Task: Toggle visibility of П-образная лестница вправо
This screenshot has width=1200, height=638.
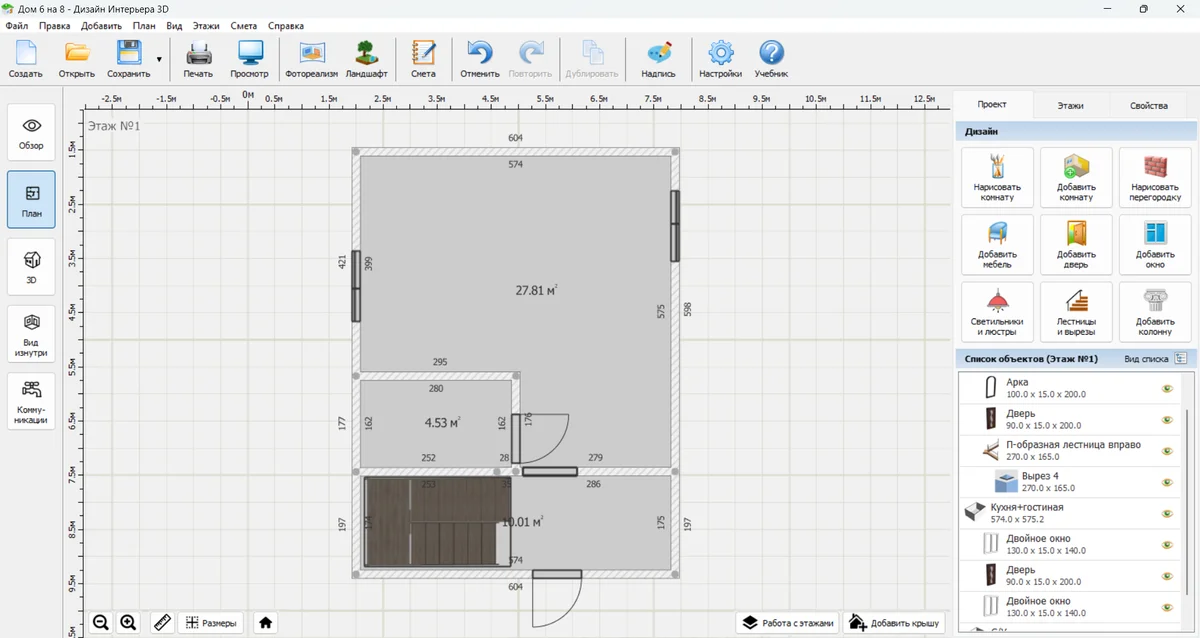Action: pos(1166,450)
